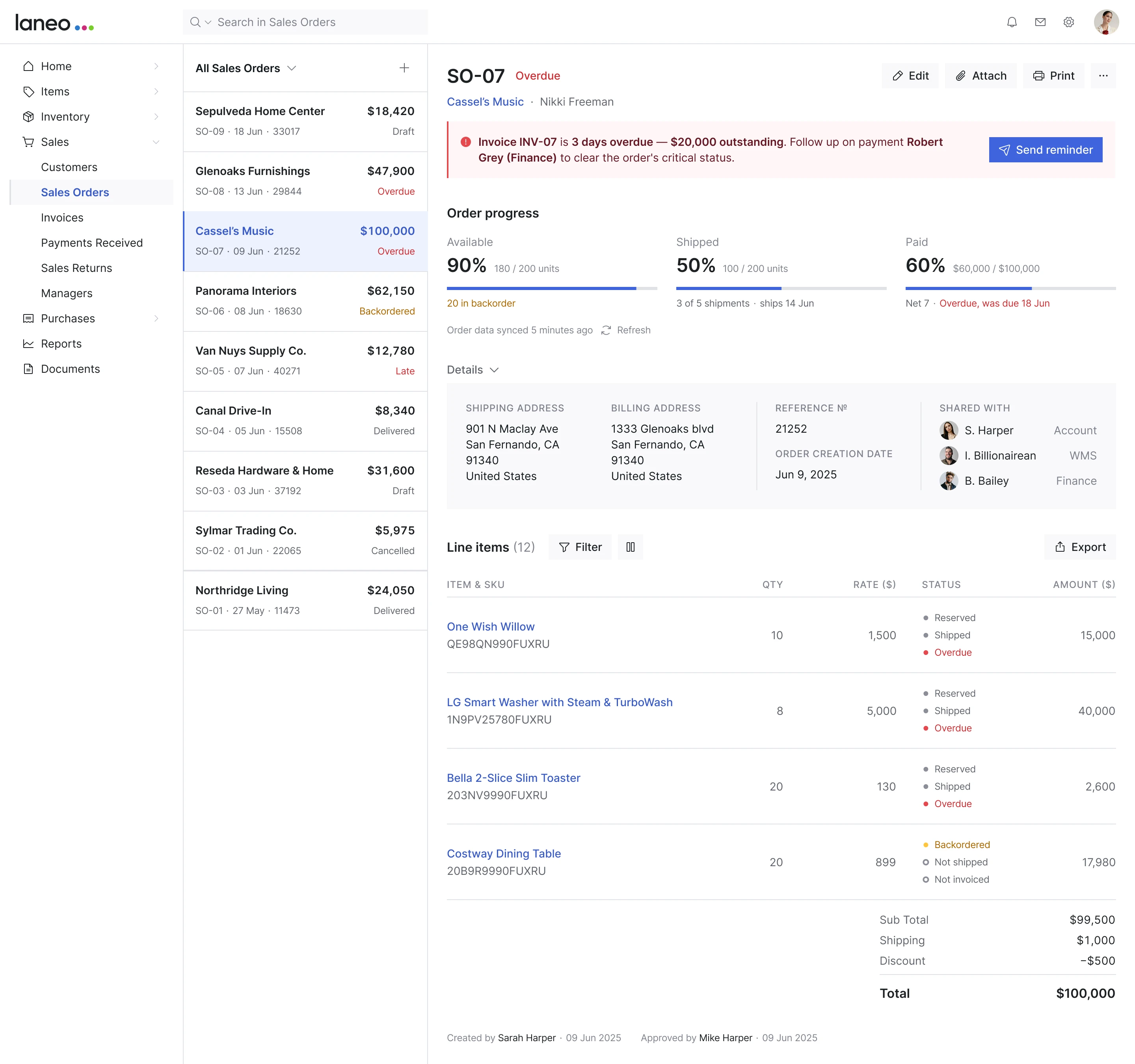Image resolution: width=1135 pixels, height=1064 pixels.
Task: Click the Inventory box icon in sidebar
Action: click(28, 116)
